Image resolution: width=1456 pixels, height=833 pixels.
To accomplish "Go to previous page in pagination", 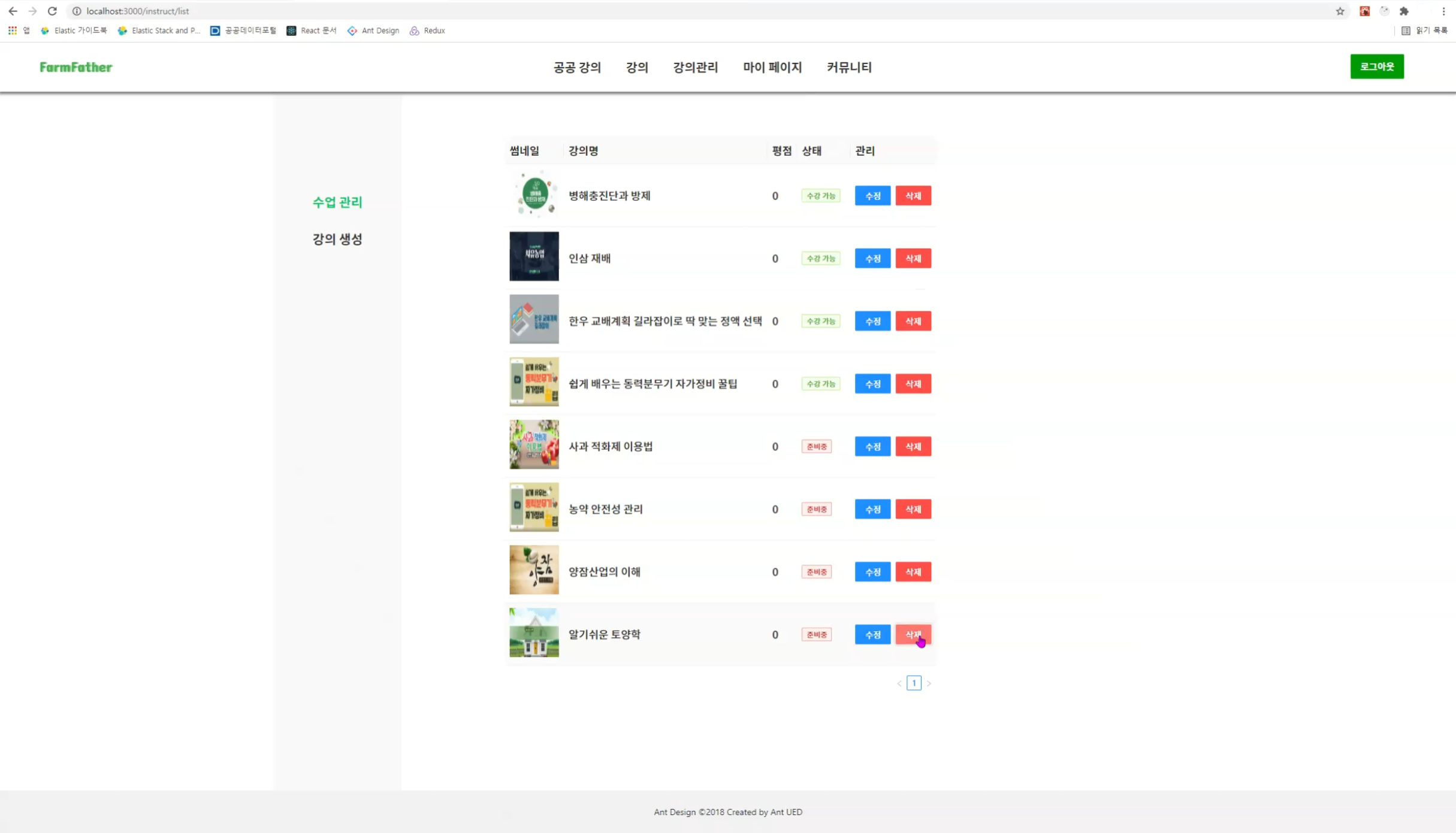I will point(899,683).
